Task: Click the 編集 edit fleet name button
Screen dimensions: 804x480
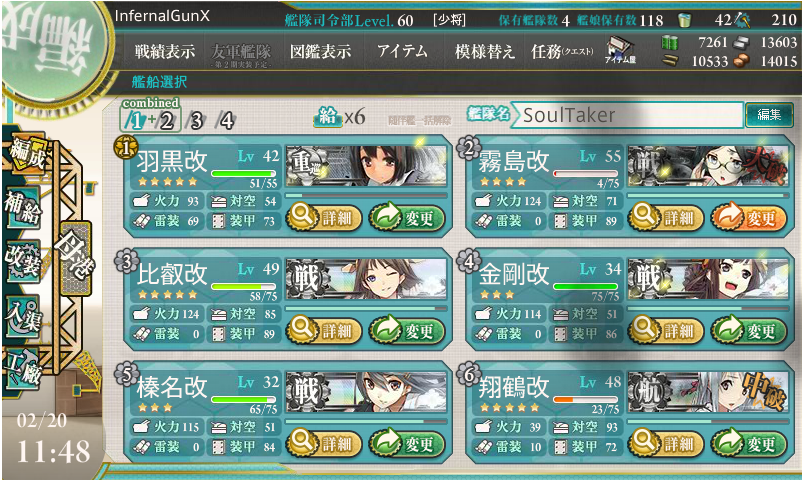Action: [769, 114]
